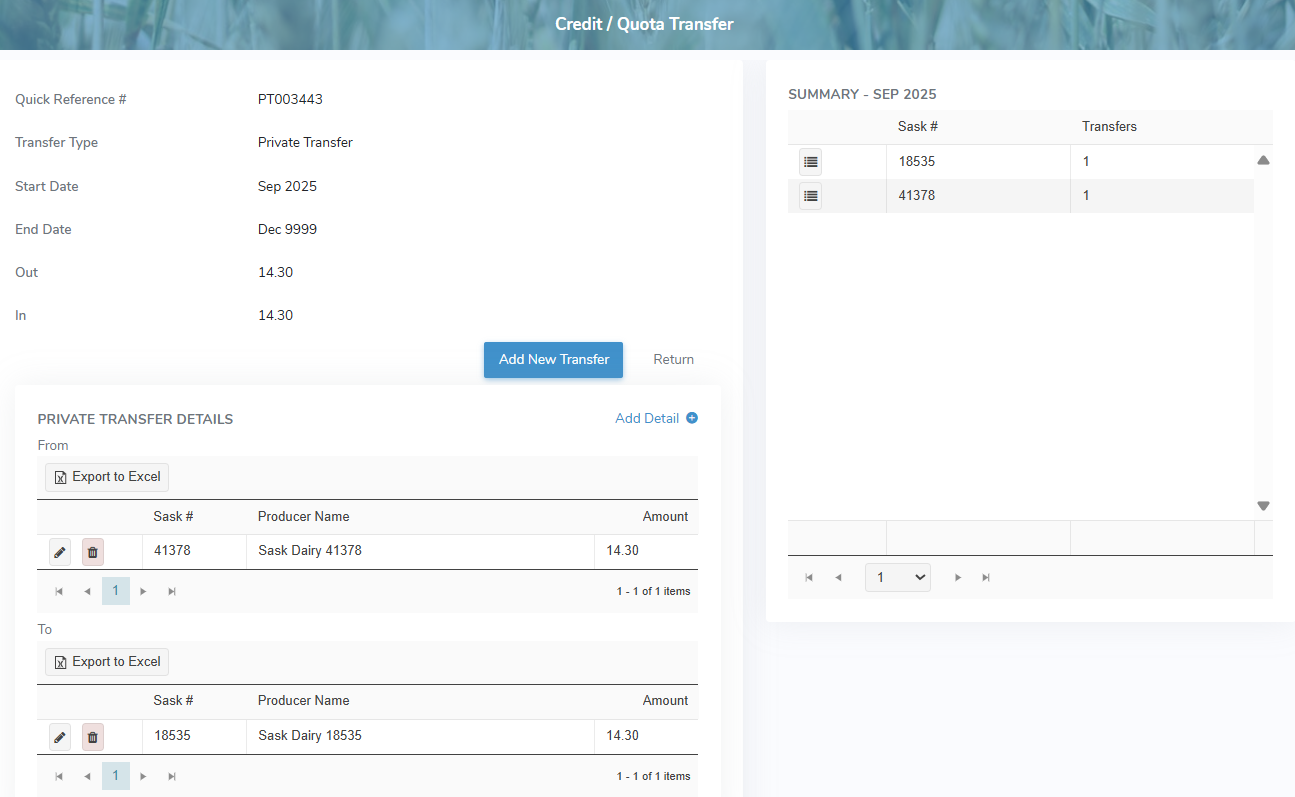
Task: Open details icon for summary row 18535
Action: [x=810, y=161]
